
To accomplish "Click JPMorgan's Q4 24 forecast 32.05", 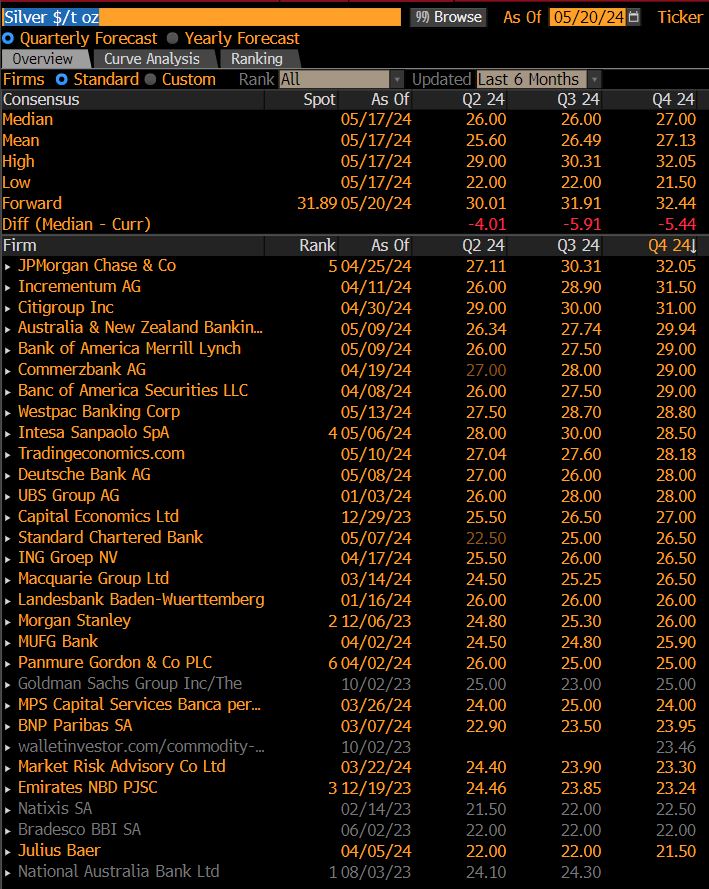I will tap(676, 266).
